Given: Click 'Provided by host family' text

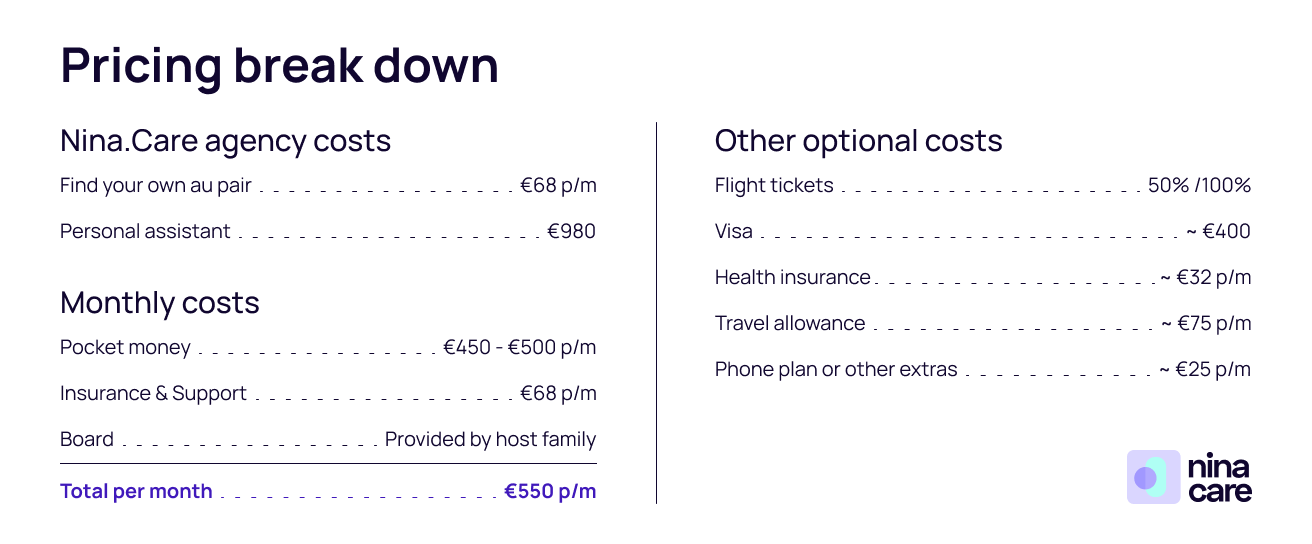Looking at the screenshot, I should pos(490,440).
